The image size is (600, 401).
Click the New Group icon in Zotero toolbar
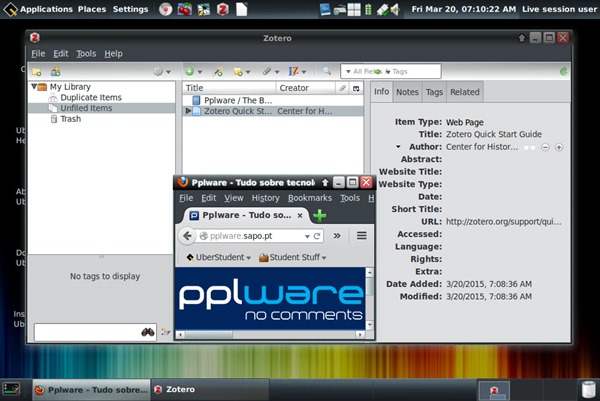[55, 72]
